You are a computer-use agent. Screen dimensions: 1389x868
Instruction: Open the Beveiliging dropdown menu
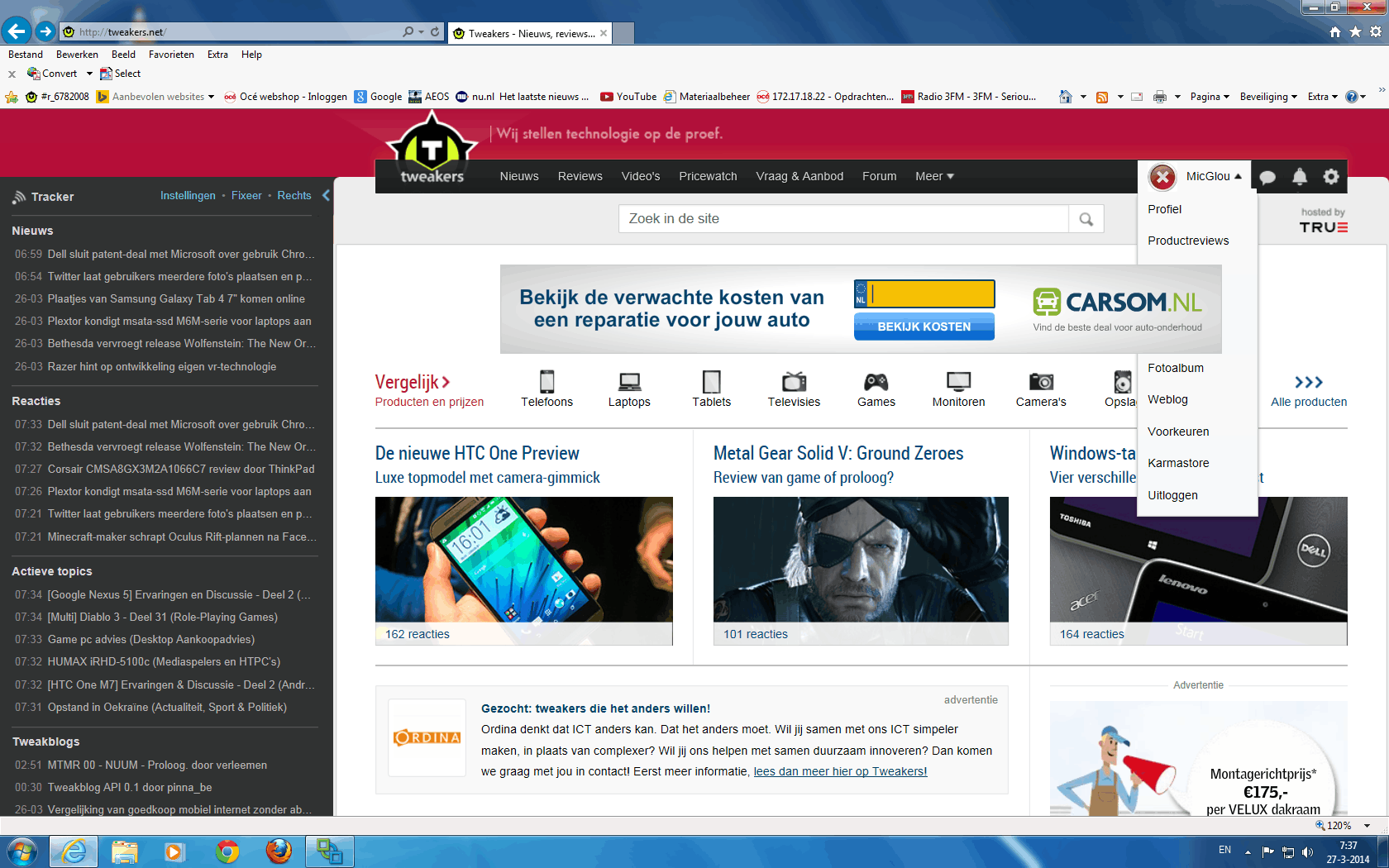pos(1268,97)
